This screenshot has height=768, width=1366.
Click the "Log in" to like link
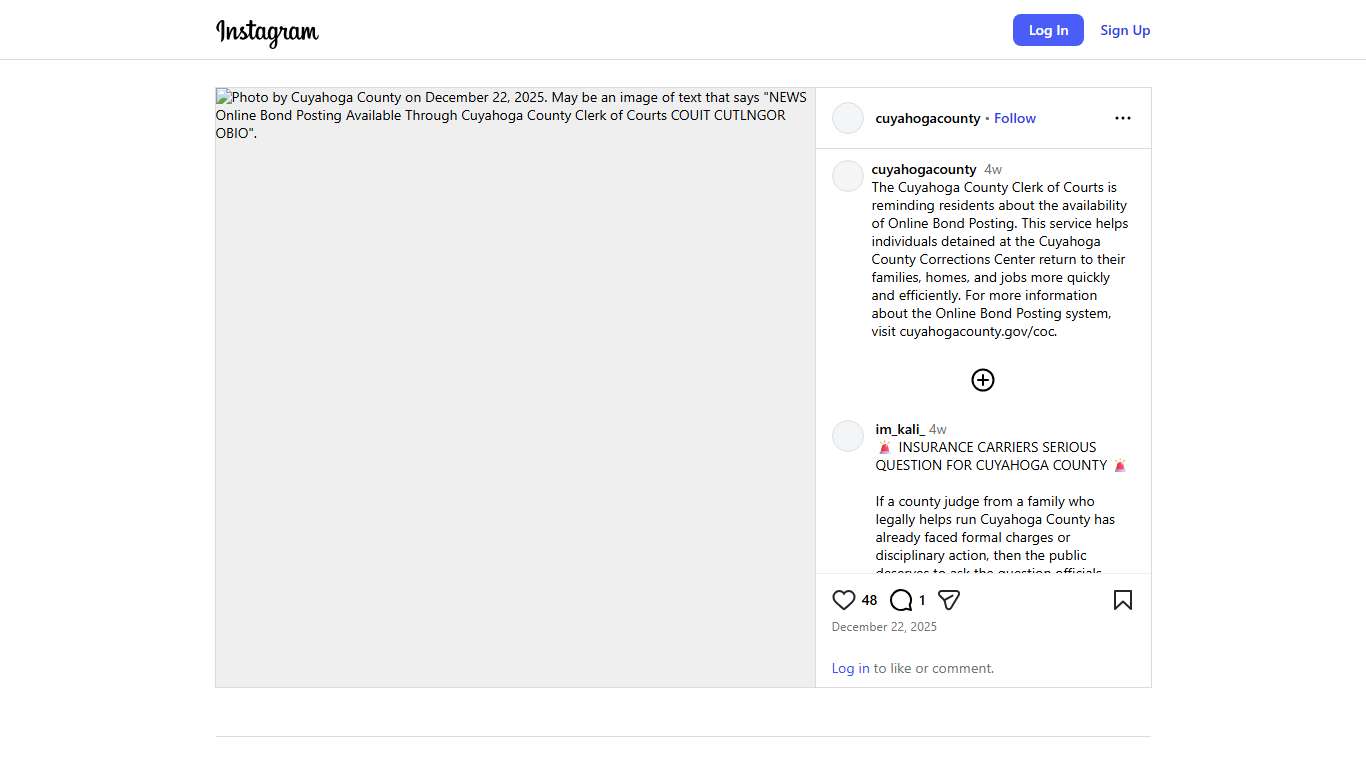tap(850, 668)
